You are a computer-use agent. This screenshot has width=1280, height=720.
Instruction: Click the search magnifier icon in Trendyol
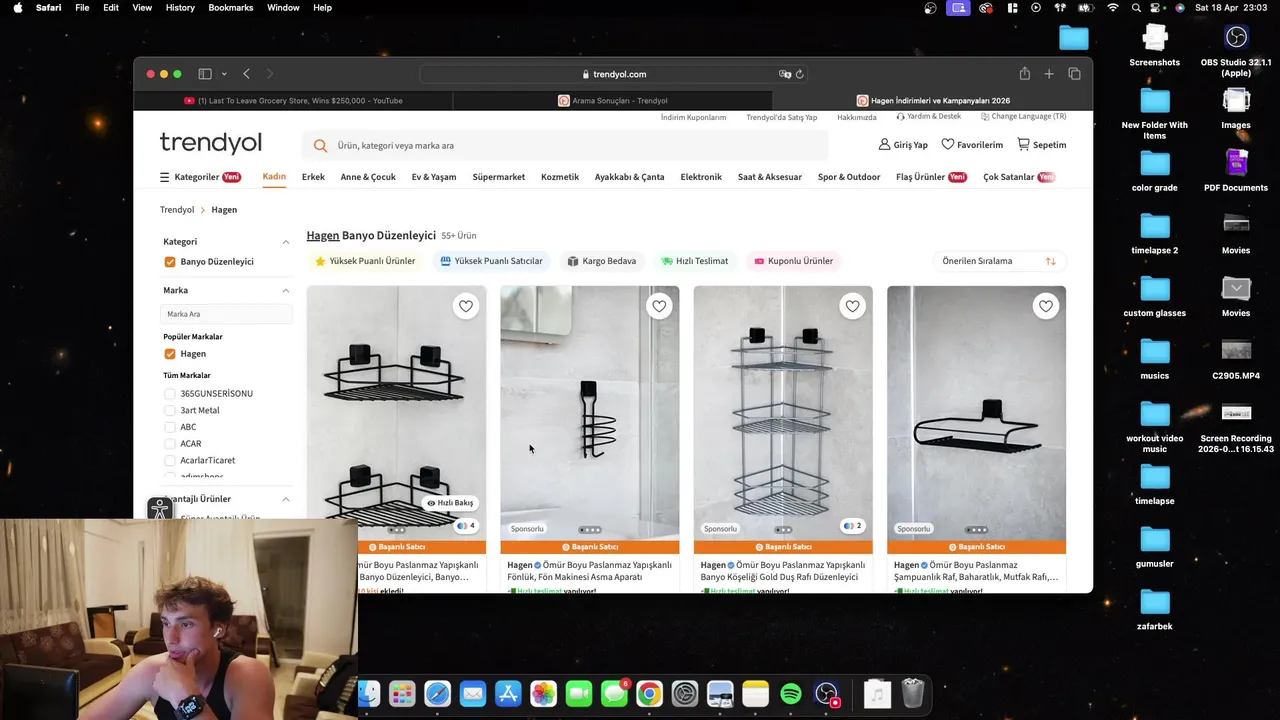(x=320, y=145)
